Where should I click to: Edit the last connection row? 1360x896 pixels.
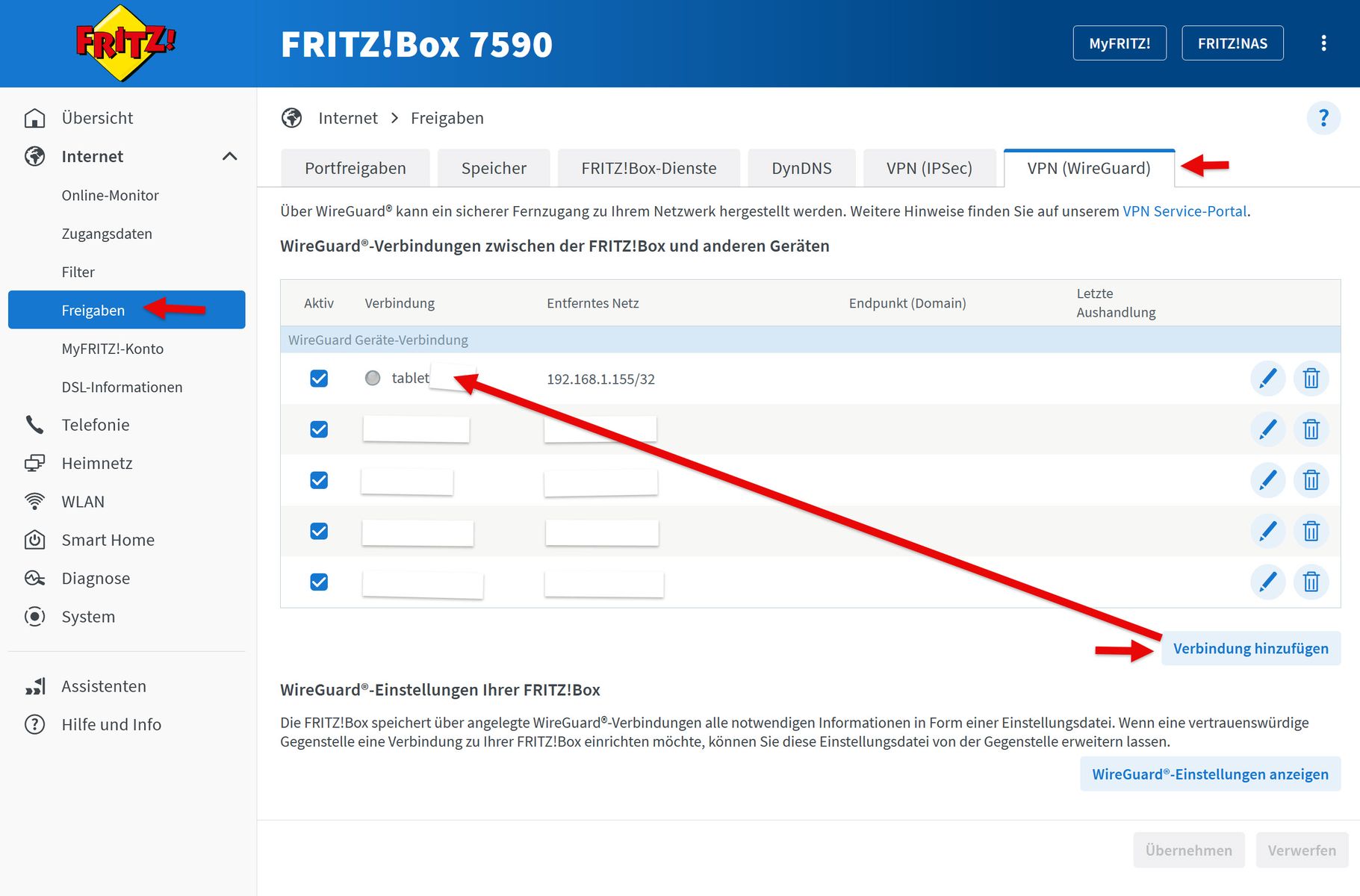point(1267,582)
